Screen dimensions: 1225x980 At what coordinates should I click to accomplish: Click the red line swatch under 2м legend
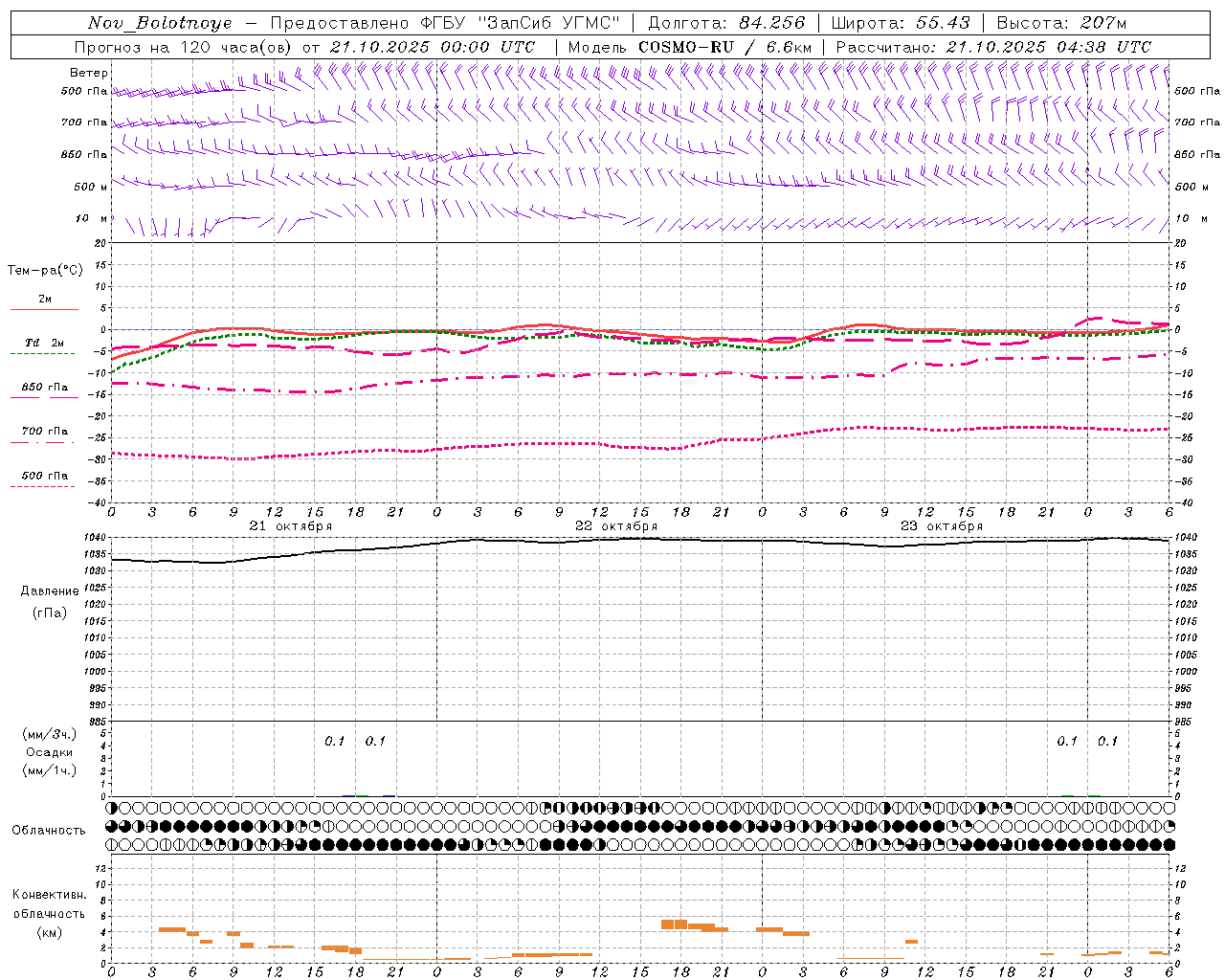coord(44,309)
